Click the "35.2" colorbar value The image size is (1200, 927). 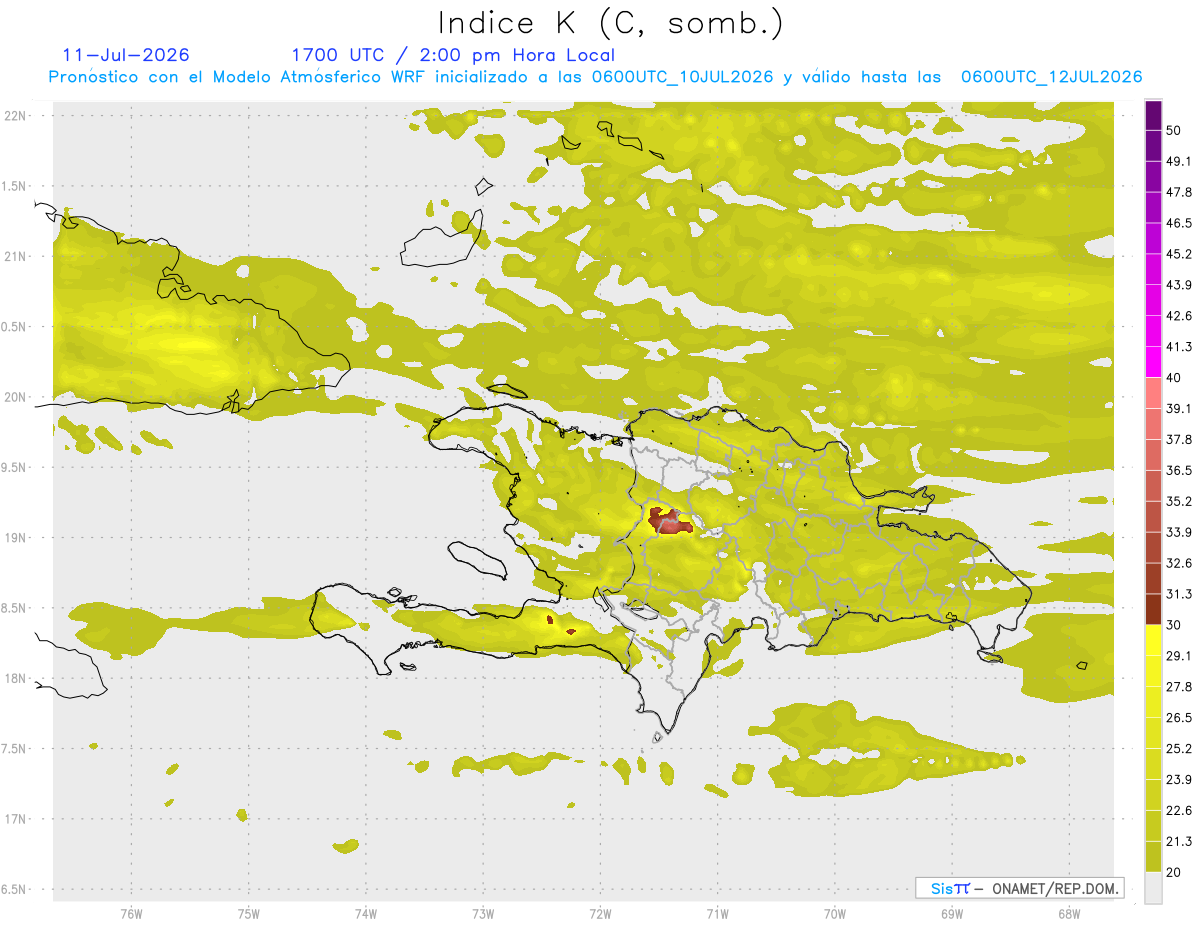[1179, 501]
